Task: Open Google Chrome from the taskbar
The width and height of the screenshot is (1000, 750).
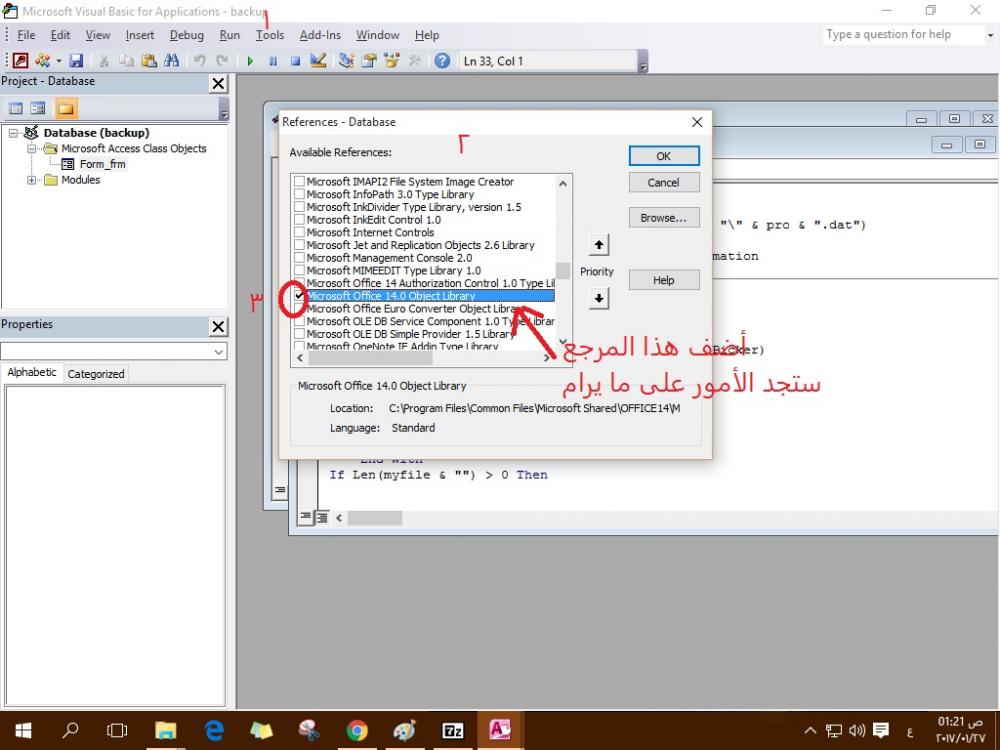Action: pos(357,730)
